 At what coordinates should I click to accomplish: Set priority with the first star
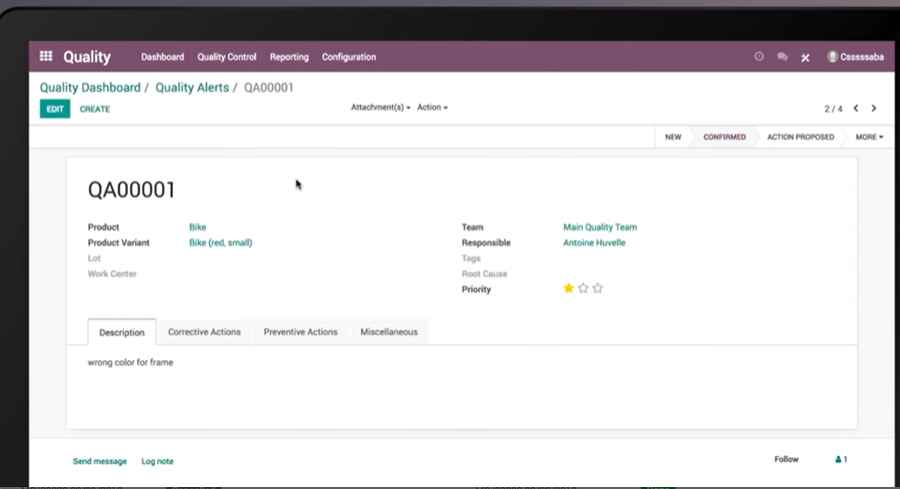point(569,289)
